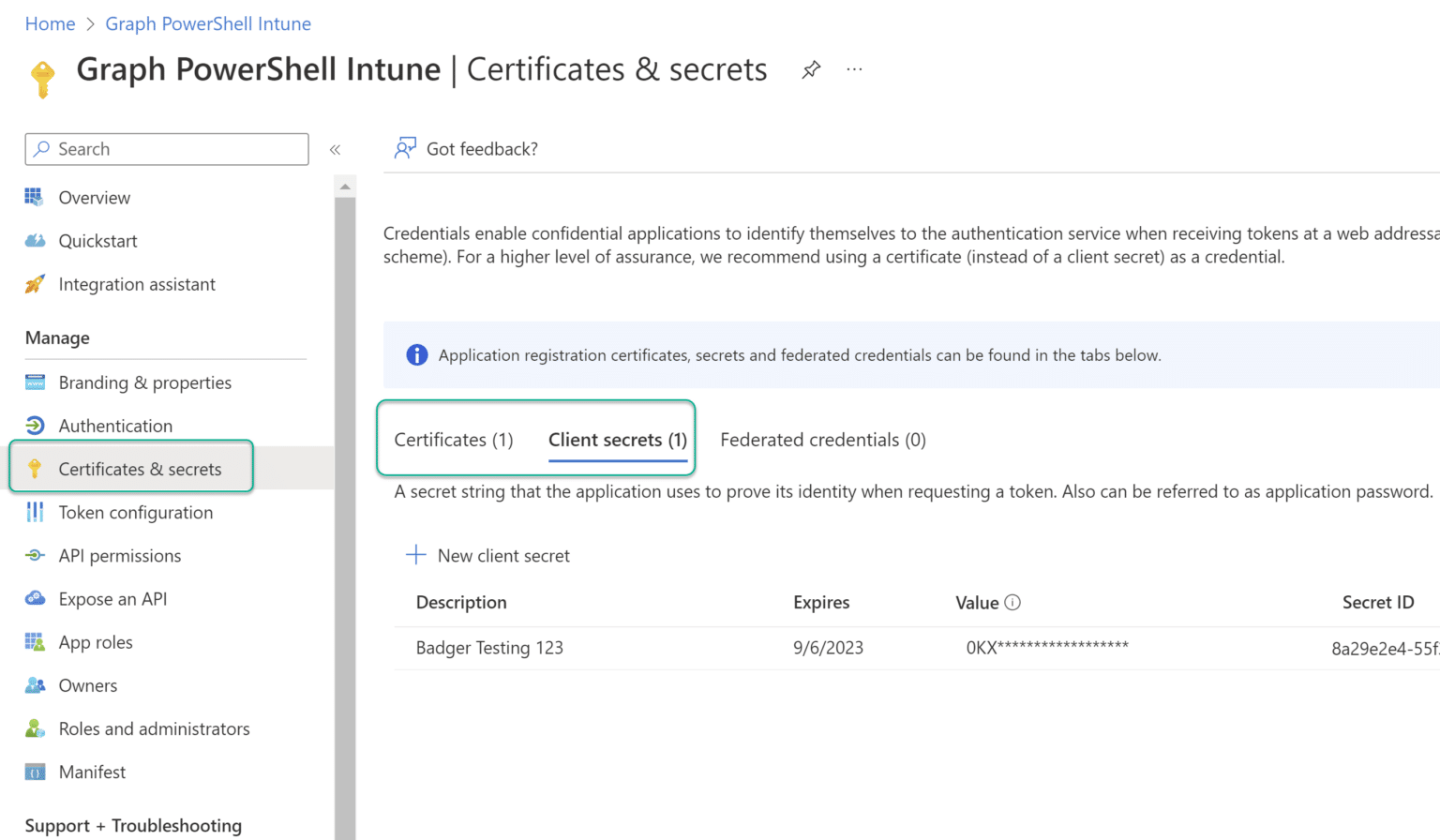This screenshot has height=840, width=1440.
Task: Open Branding & properties settings
Action: coord(144,382)
